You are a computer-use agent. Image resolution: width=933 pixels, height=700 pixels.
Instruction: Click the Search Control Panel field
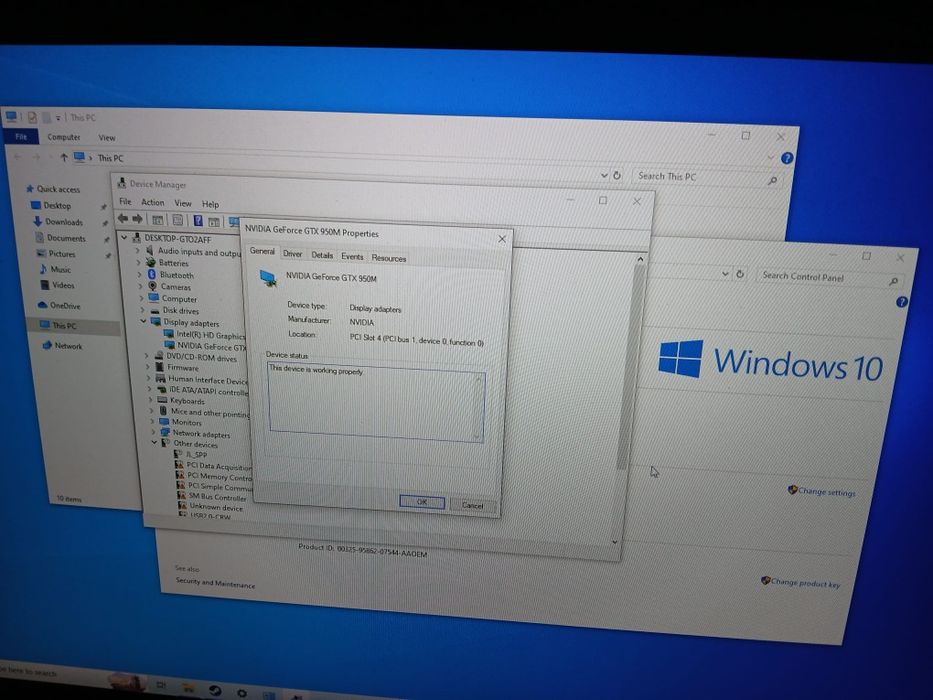[x=829, y=277]
